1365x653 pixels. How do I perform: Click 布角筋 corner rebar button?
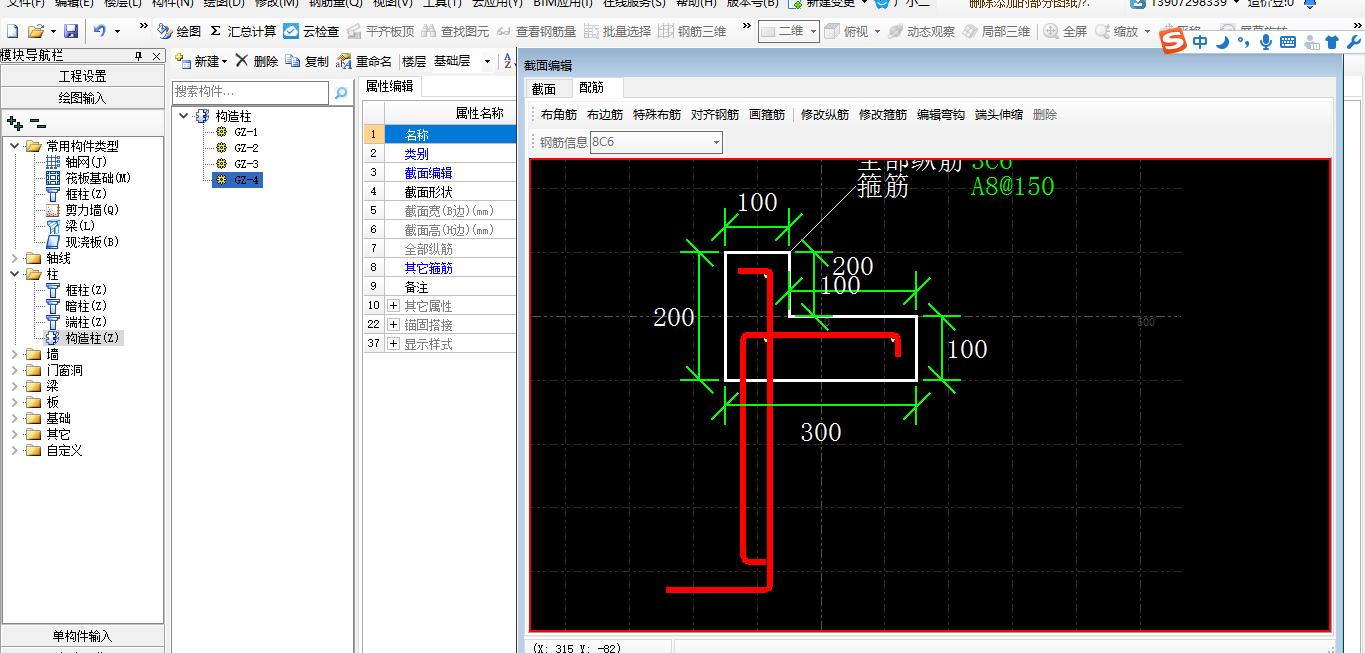559,115
